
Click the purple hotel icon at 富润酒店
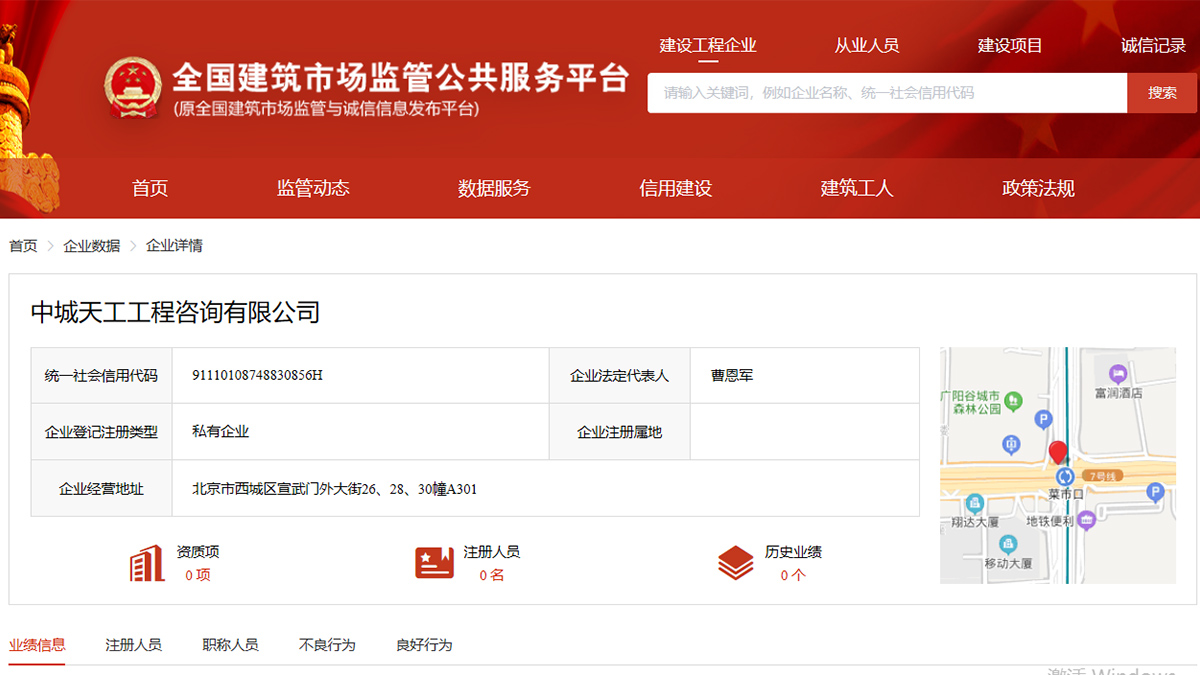click(1118, 374)
